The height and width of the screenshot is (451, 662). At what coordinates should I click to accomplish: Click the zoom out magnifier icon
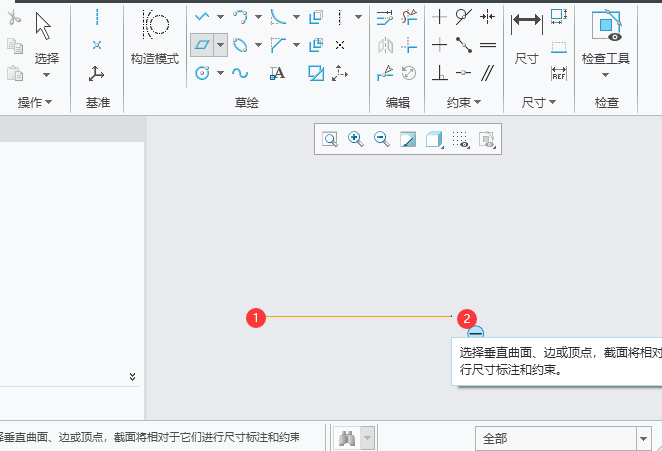pos(381,140)
